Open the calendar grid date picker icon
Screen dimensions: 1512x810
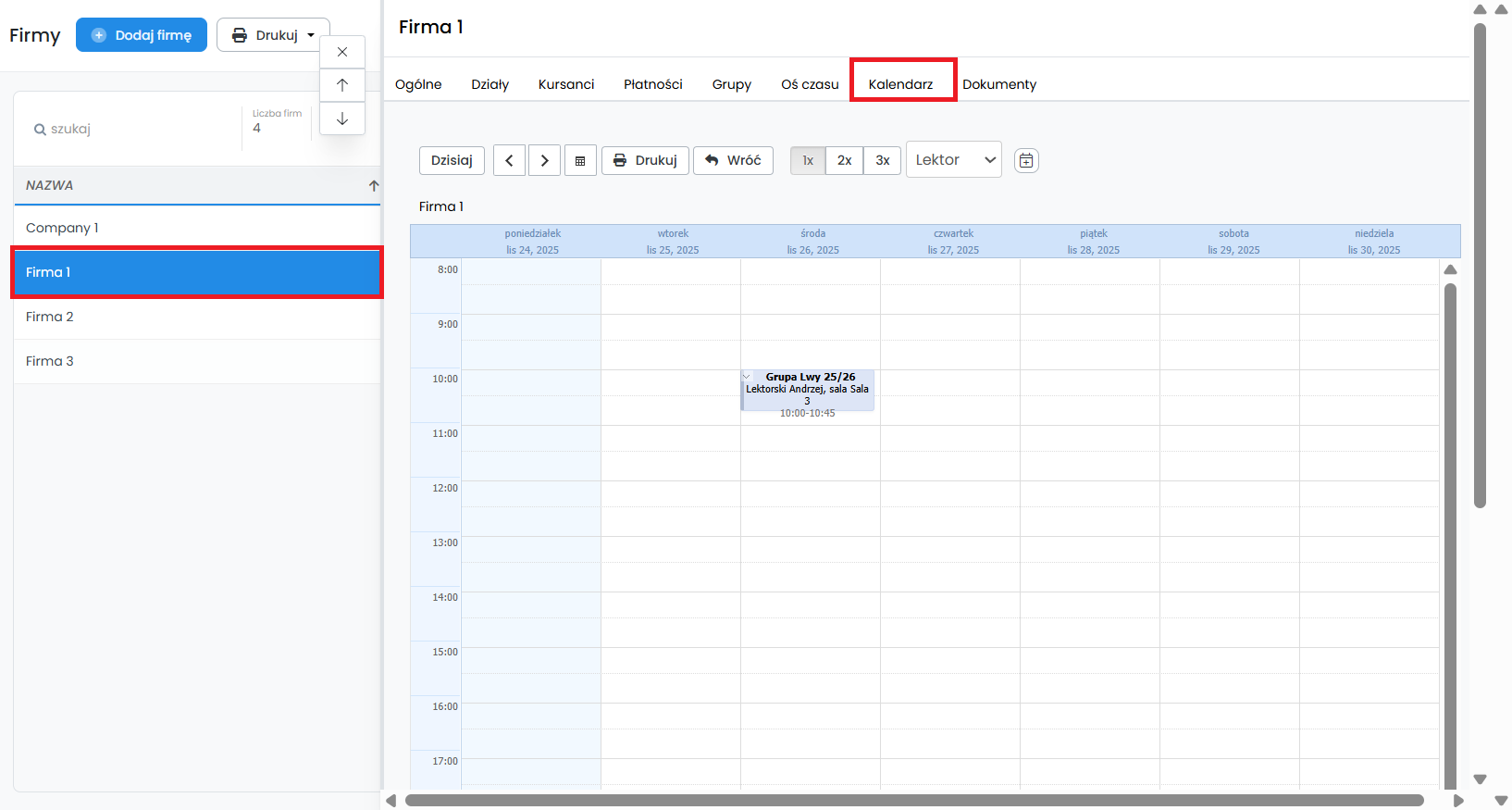point(580,160)
